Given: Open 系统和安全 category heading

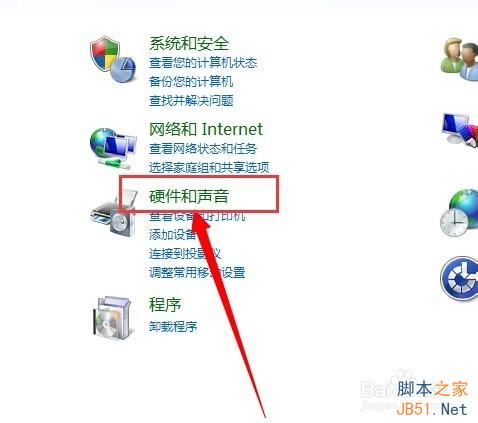Looking at the screenshot, I should 189,44.
